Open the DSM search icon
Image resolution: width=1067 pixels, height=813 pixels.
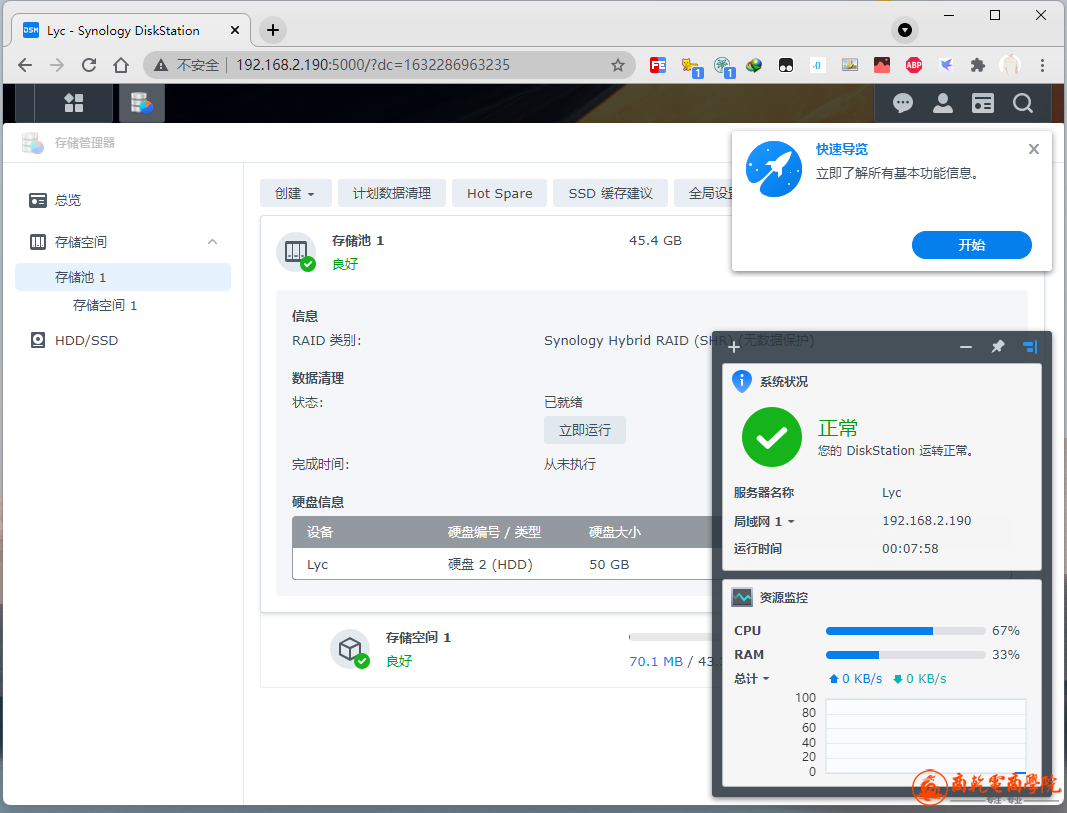(x=1023, y=103)
